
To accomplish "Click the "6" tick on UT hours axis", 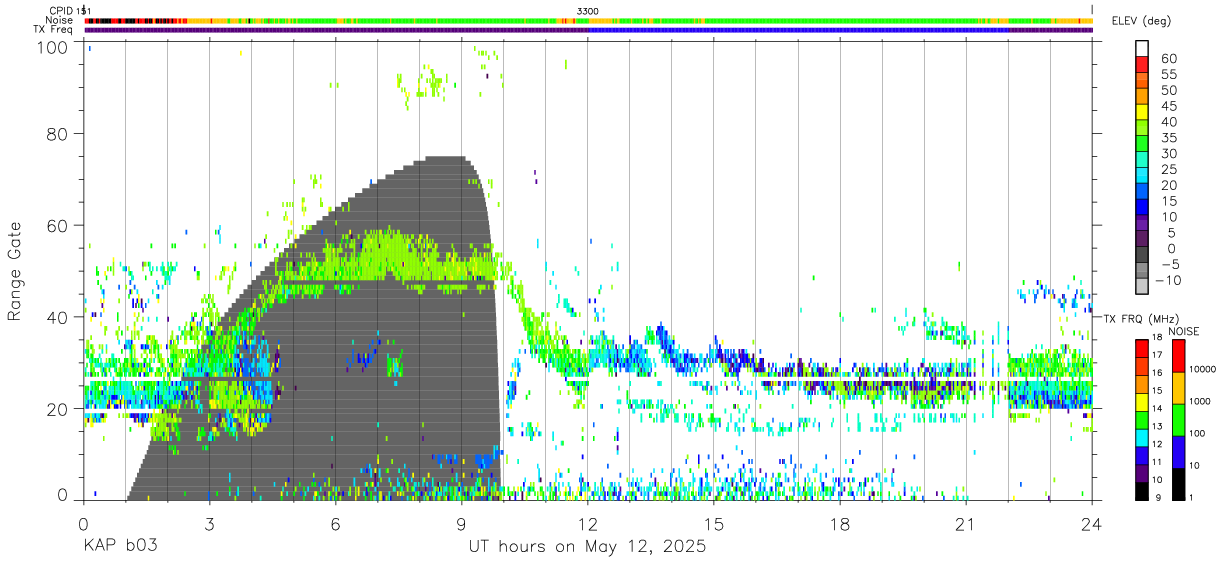I will (x=335, y=524).
